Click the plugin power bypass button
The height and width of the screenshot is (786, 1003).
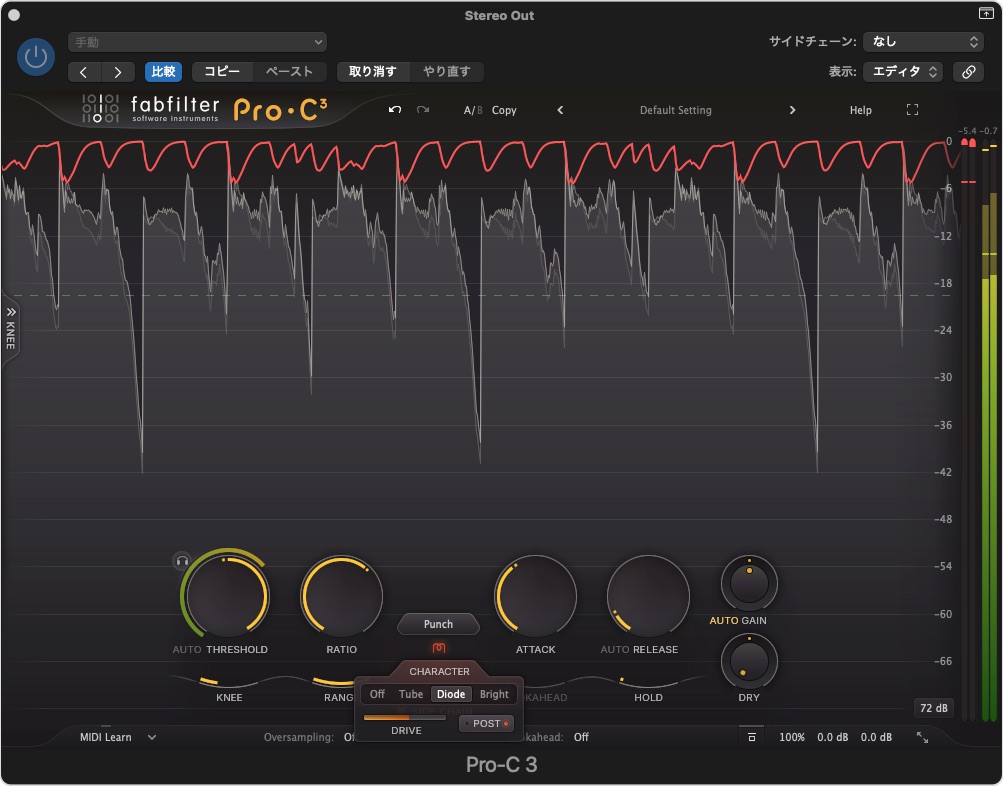click(x=36, y=57)
